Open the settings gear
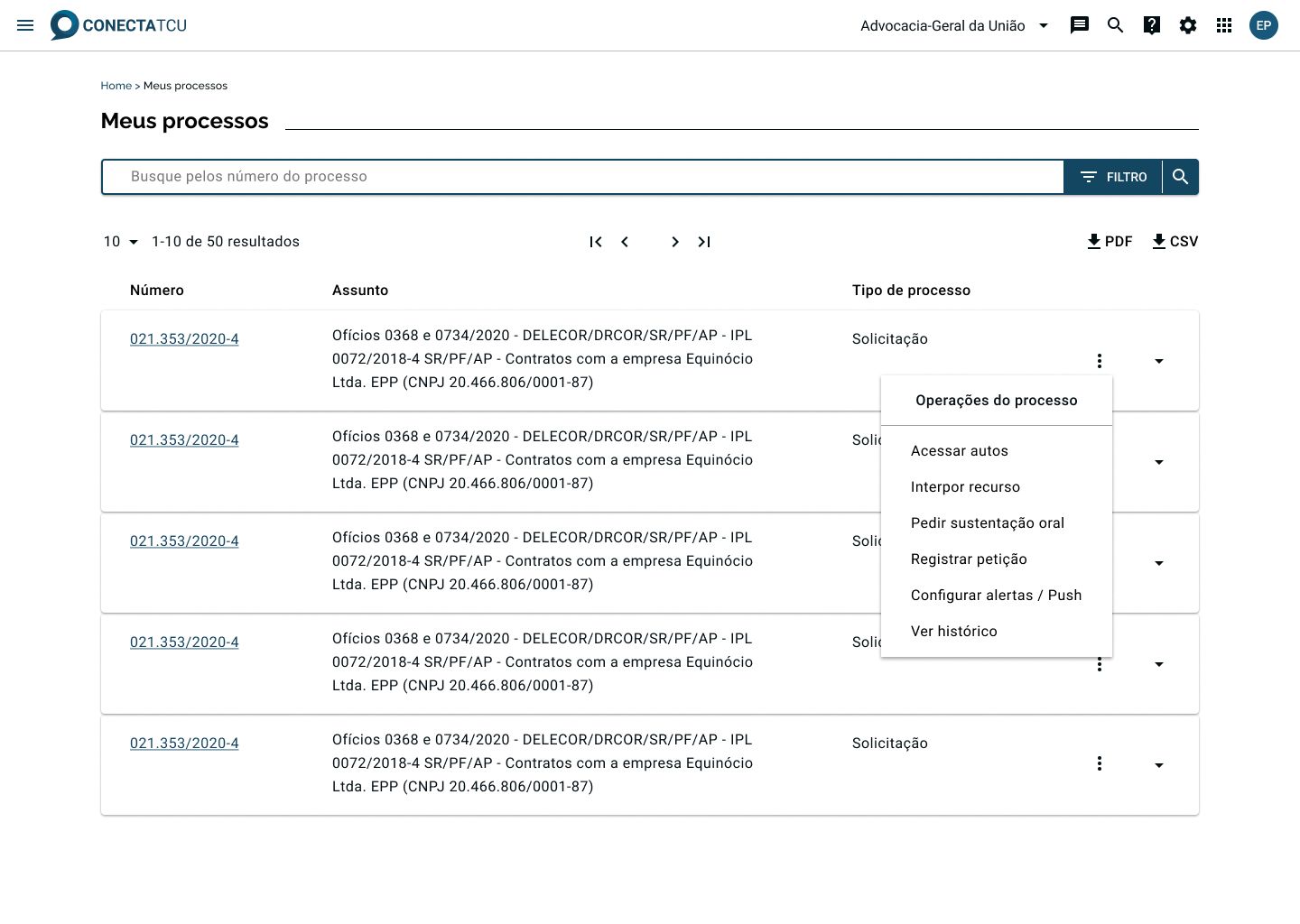This screenshot has width=1300, height=924. 1188,25
